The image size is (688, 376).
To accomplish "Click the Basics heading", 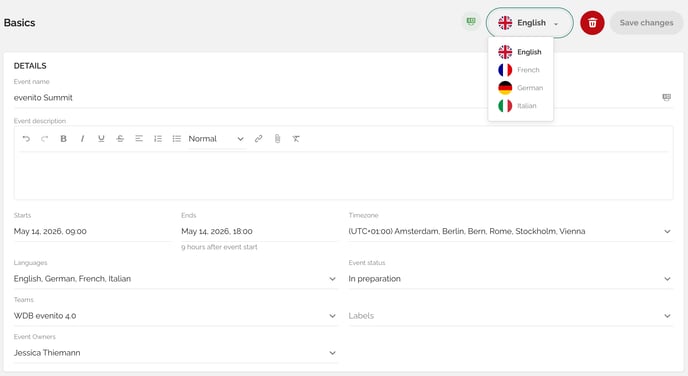I will tap(19, 23).
